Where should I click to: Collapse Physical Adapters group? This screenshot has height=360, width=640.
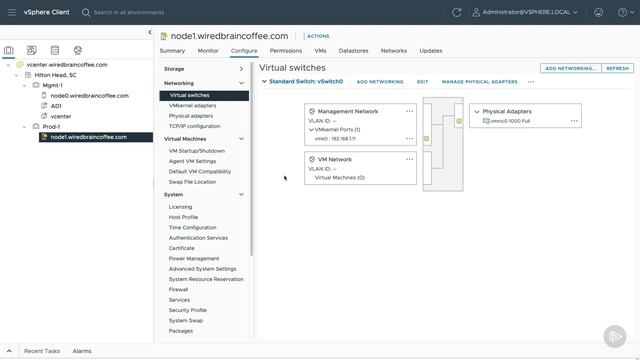click(x=477, y=111)
